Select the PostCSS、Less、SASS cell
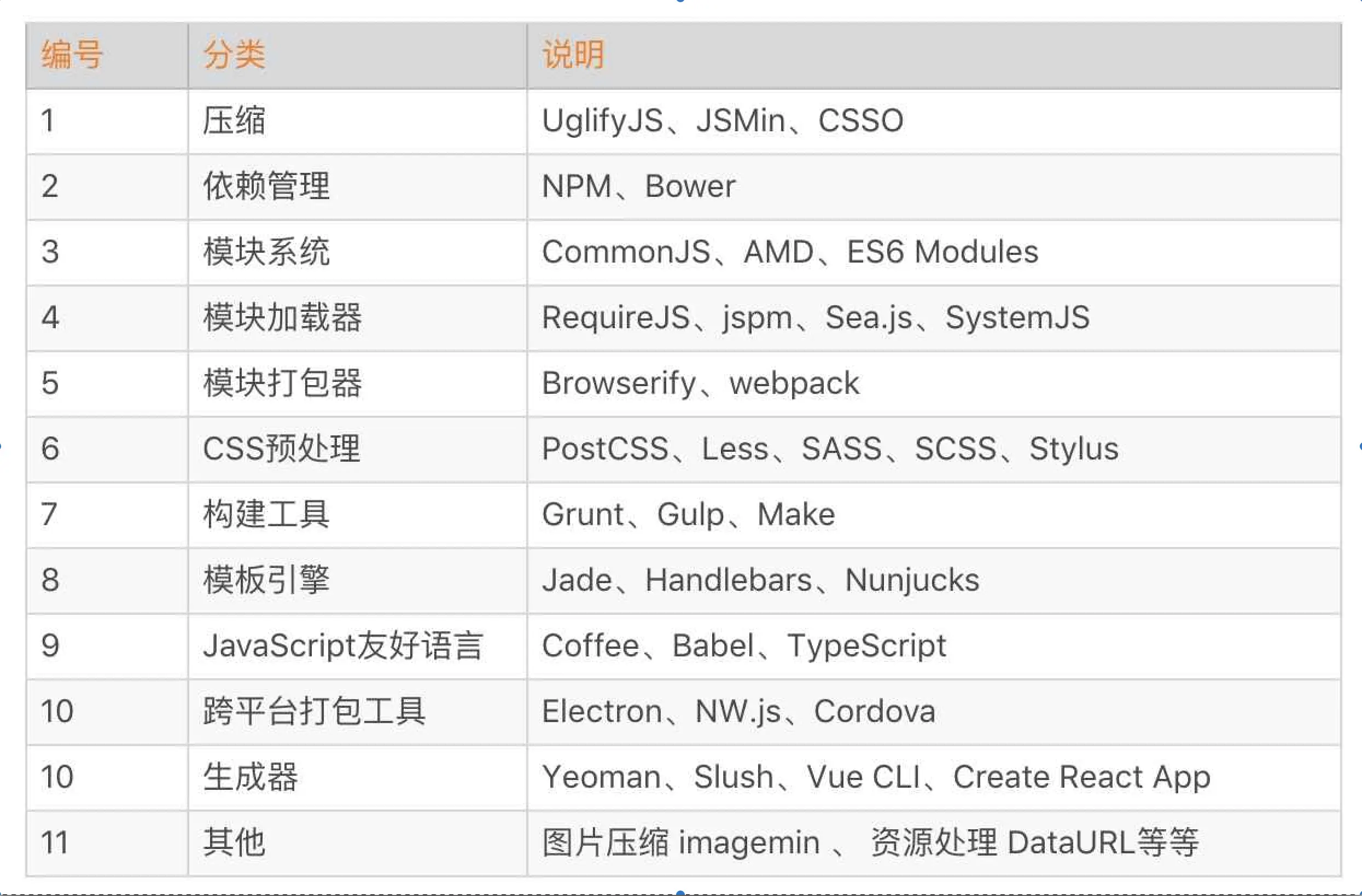Viewport: 1362px width, 896px height. tap(934, 449)
